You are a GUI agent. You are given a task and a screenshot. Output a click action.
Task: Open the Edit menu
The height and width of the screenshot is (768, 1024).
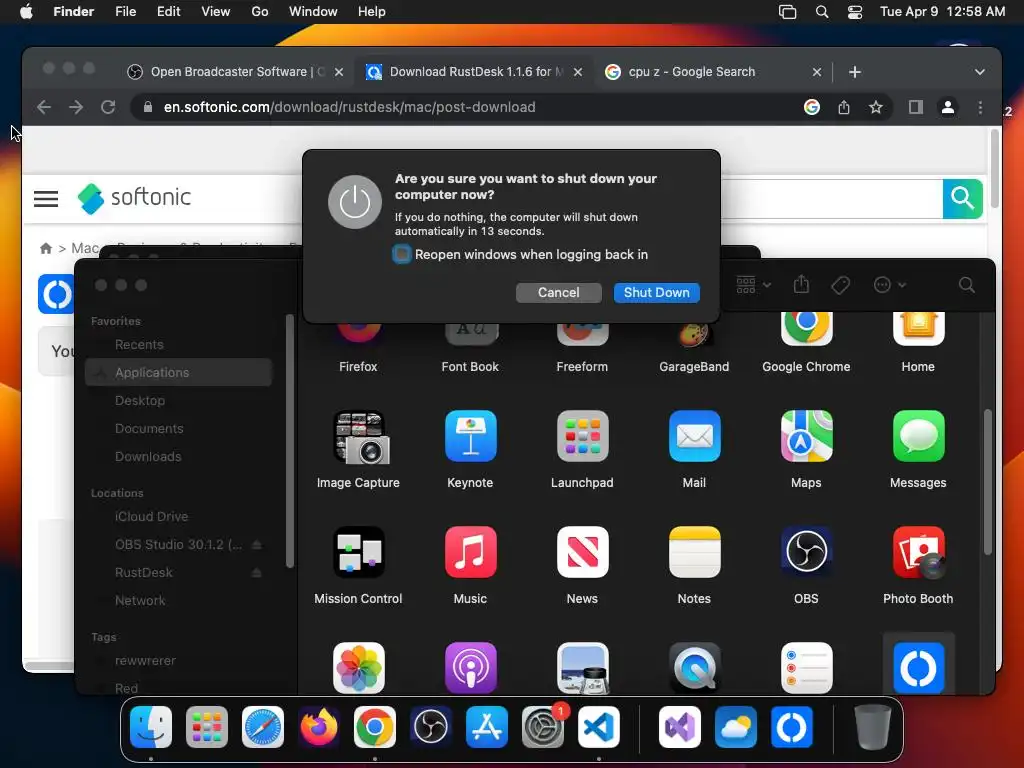(168, 12)
